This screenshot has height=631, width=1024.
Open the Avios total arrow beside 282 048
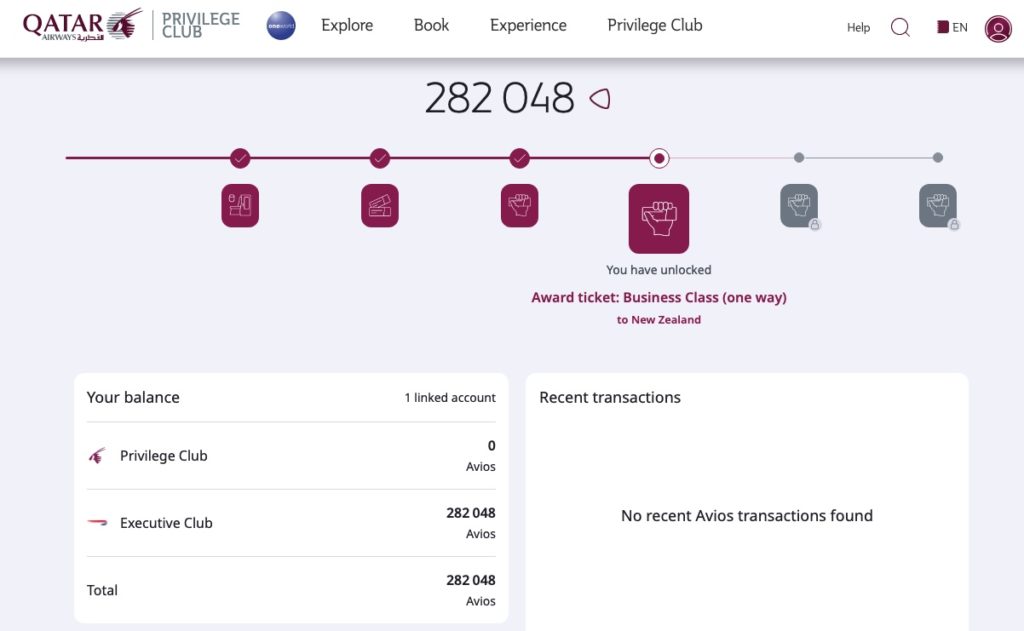[600, 98]
